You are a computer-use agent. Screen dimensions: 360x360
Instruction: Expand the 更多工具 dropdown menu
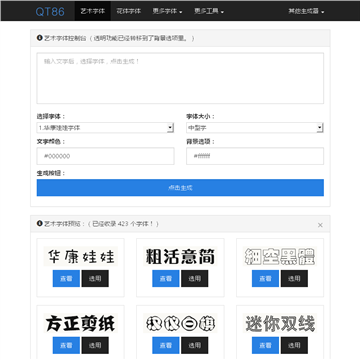pyautogui.click(x=209, y=11)
